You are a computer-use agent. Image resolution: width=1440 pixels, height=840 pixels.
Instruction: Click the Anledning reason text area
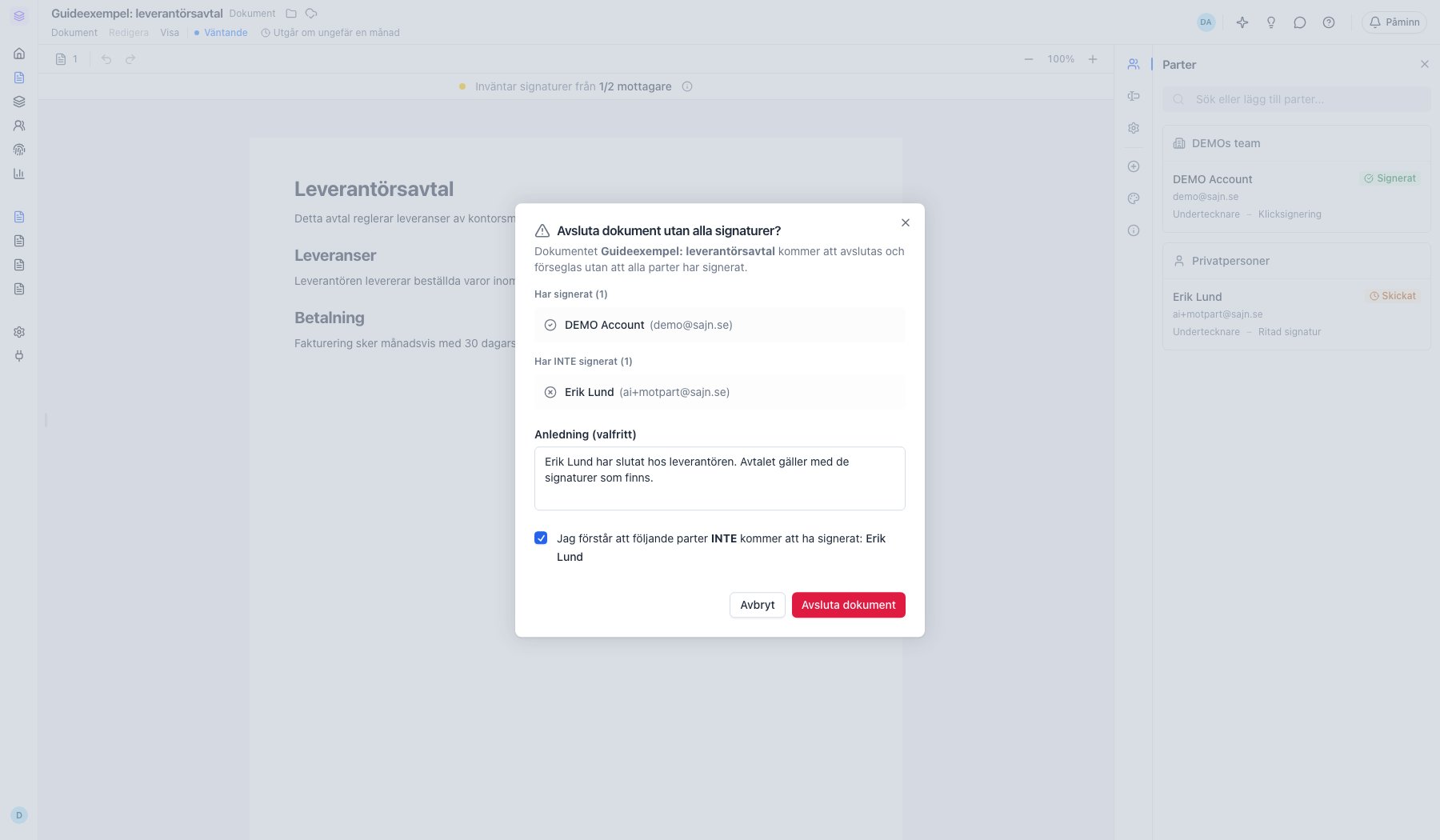720,478
